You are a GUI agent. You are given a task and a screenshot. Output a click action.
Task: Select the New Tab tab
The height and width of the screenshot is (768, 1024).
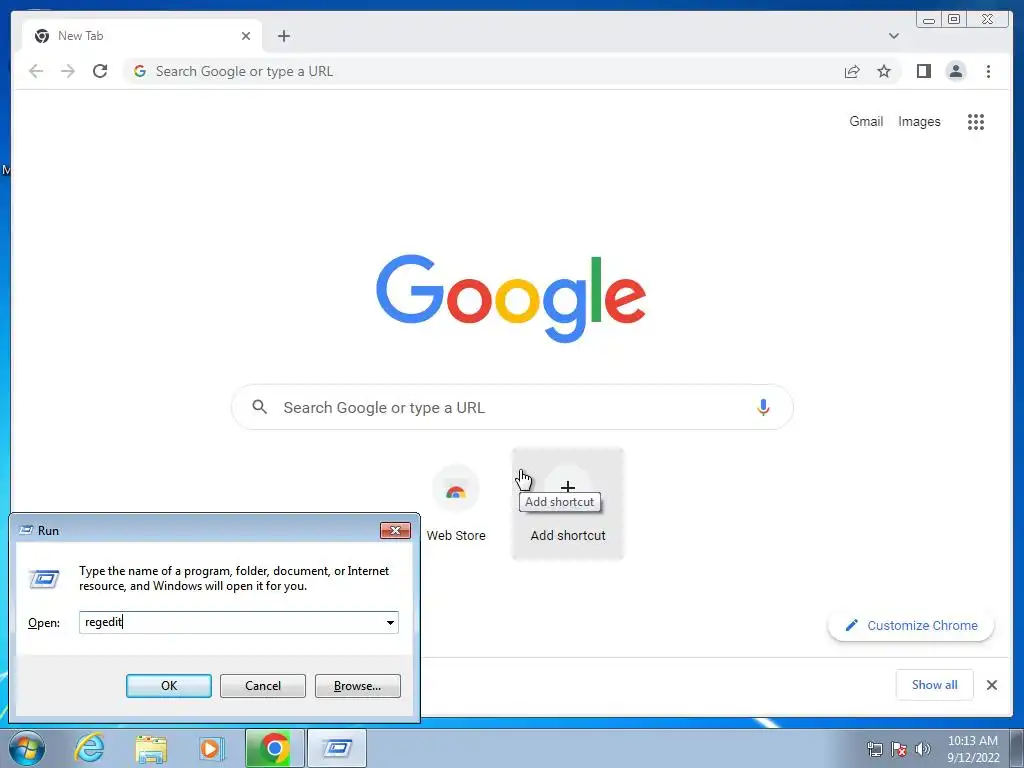pos(142,36)
